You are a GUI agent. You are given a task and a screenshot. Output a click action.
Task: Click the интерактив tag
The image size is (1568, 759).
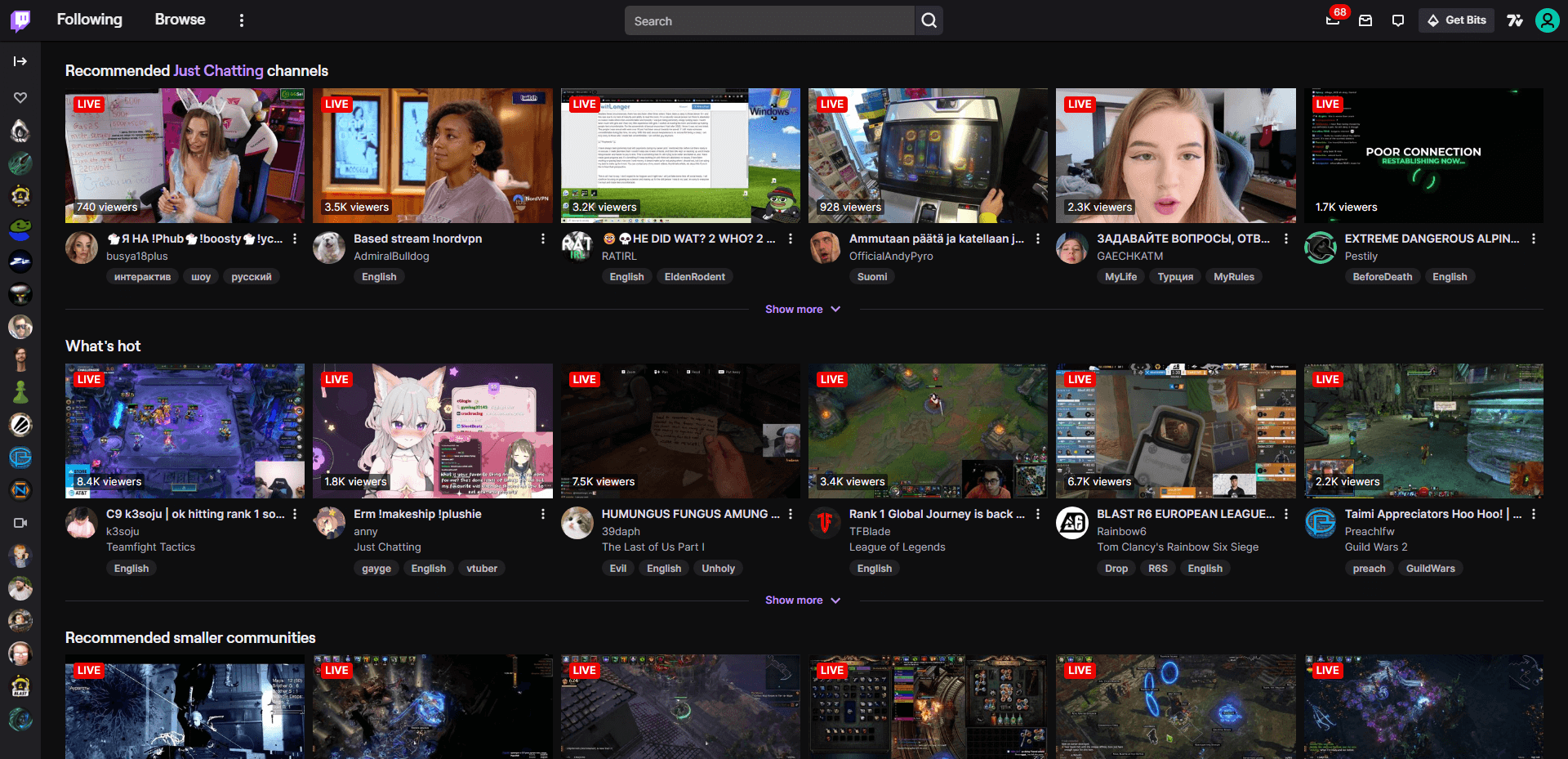click(x=142, y=277)
